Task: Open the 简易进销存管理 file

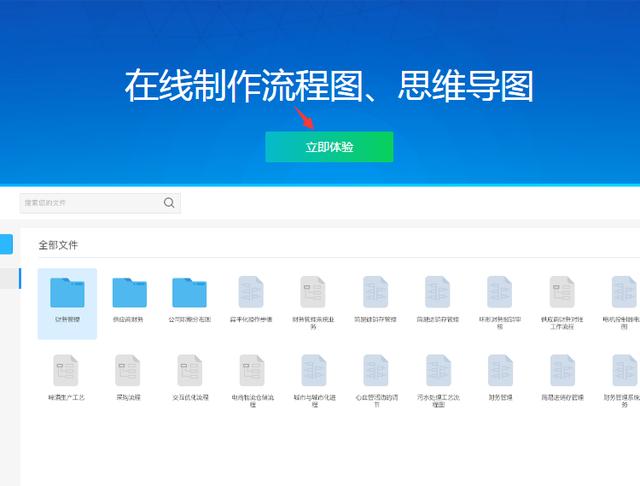Action: (376, 293)
